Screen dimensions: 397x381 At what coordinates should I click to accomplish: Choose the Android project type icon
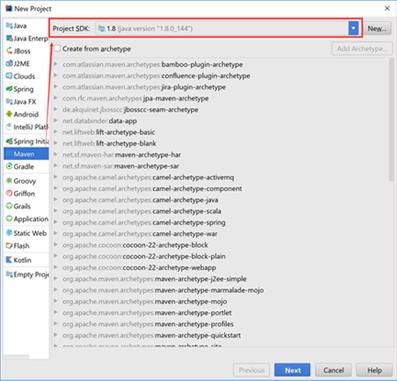[x=9, y=114]
